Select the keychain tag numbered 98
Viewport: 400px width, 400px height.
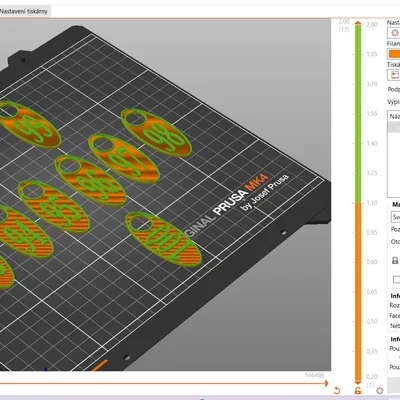[156, 132]
